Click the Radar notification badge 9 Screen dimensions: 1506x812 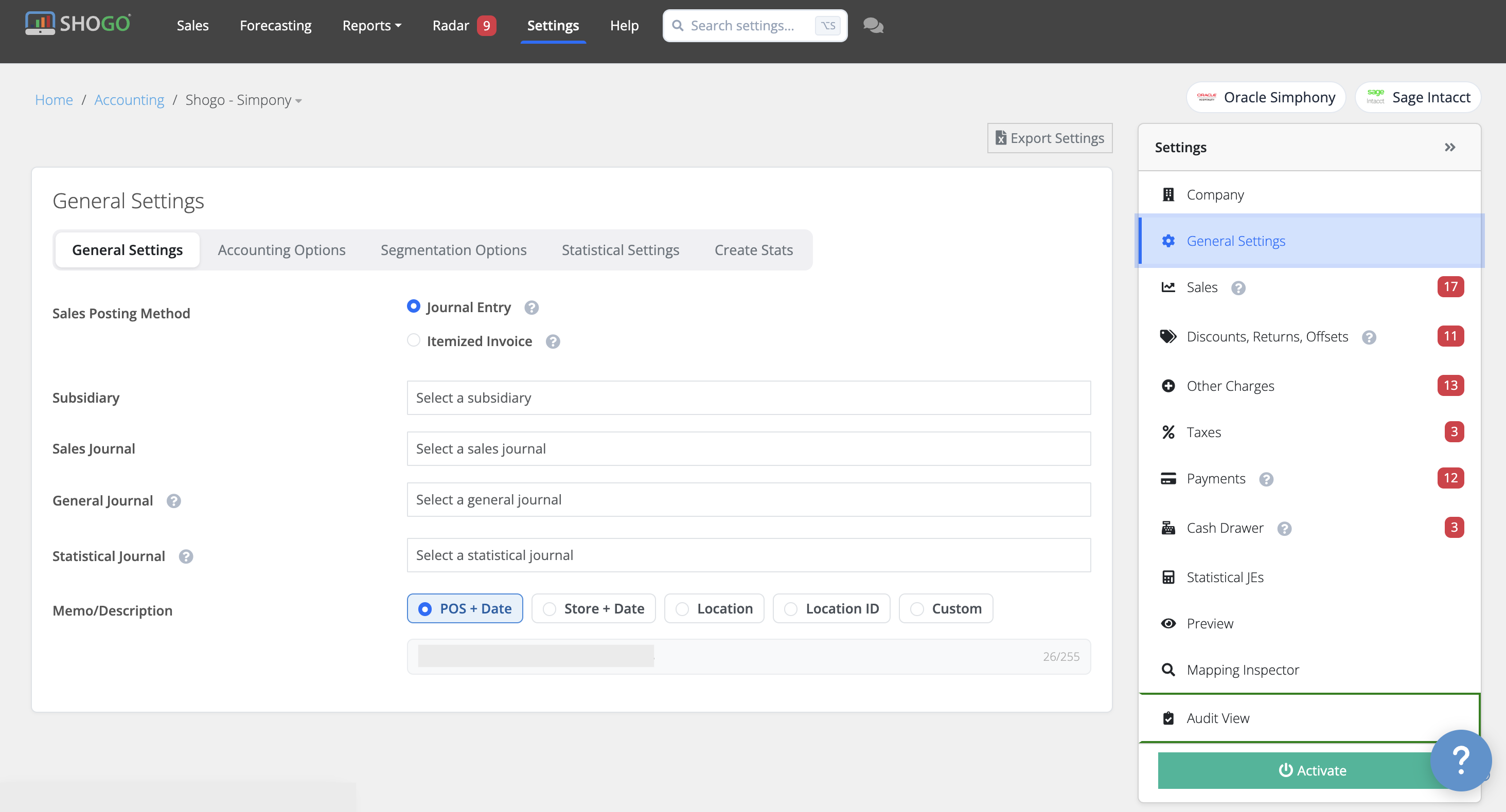(486, 25)
